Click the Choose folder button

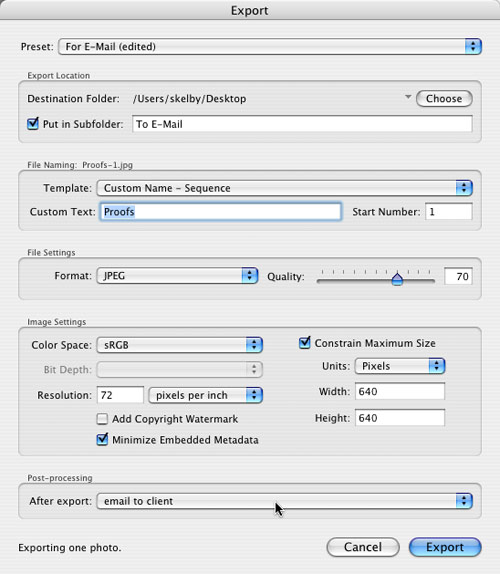(444, 98)
